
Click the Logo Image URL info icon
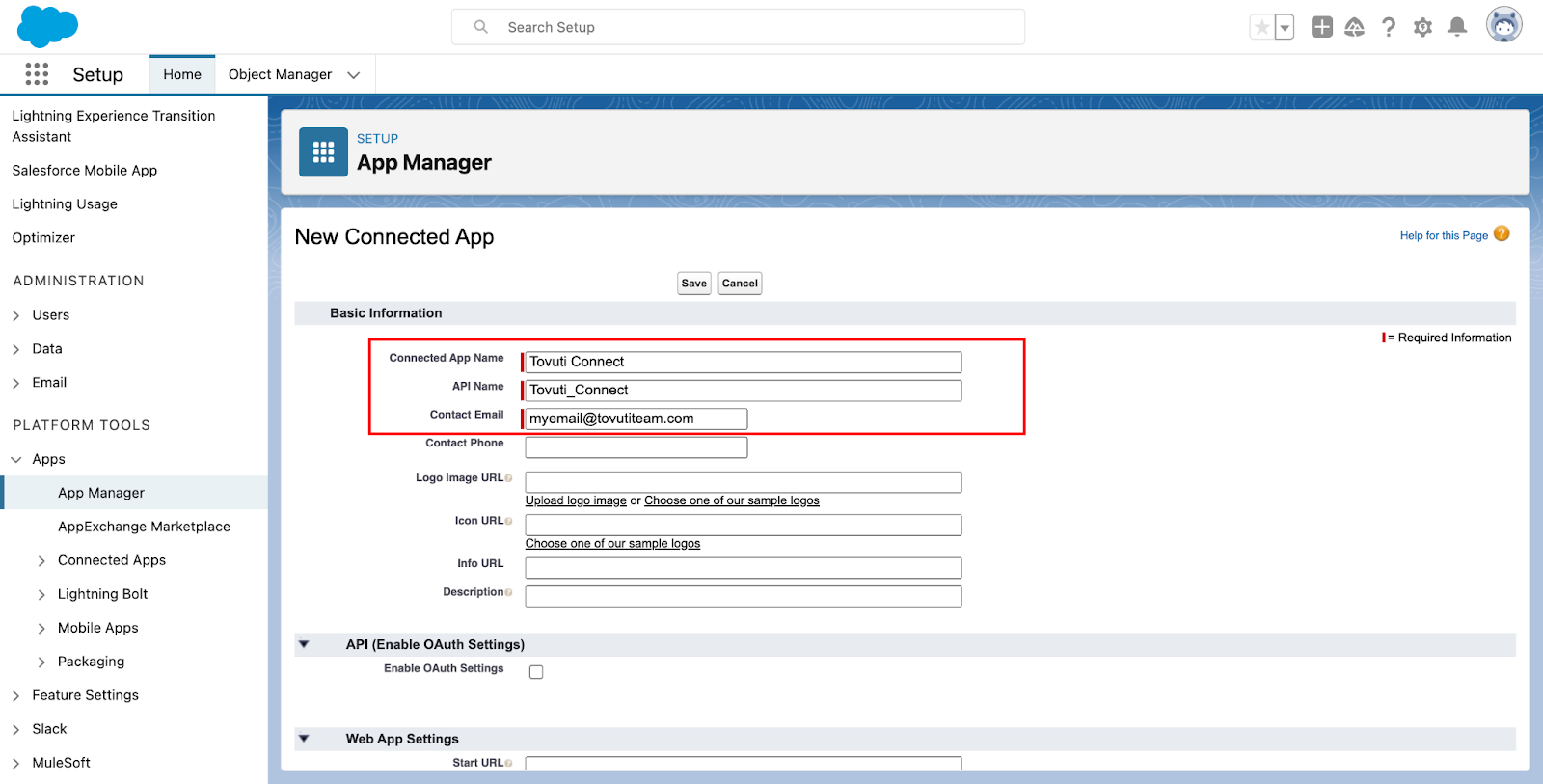pyautogui.click(x=508, y=478)
